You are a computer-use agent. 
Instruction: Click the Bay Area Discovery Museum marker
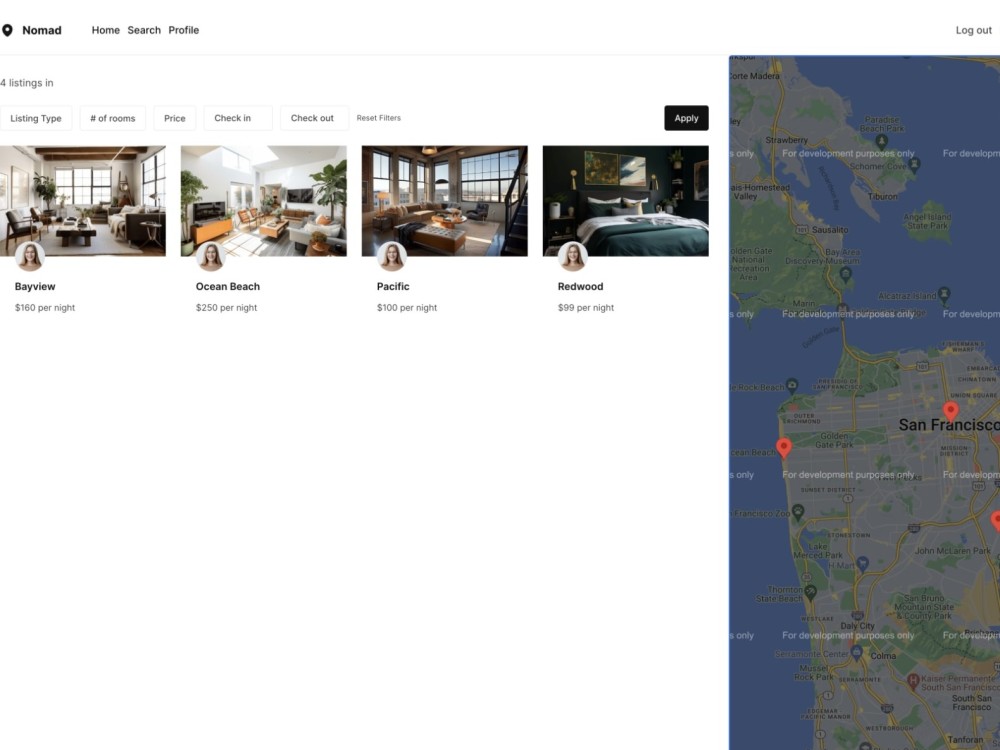coord(846,274)
